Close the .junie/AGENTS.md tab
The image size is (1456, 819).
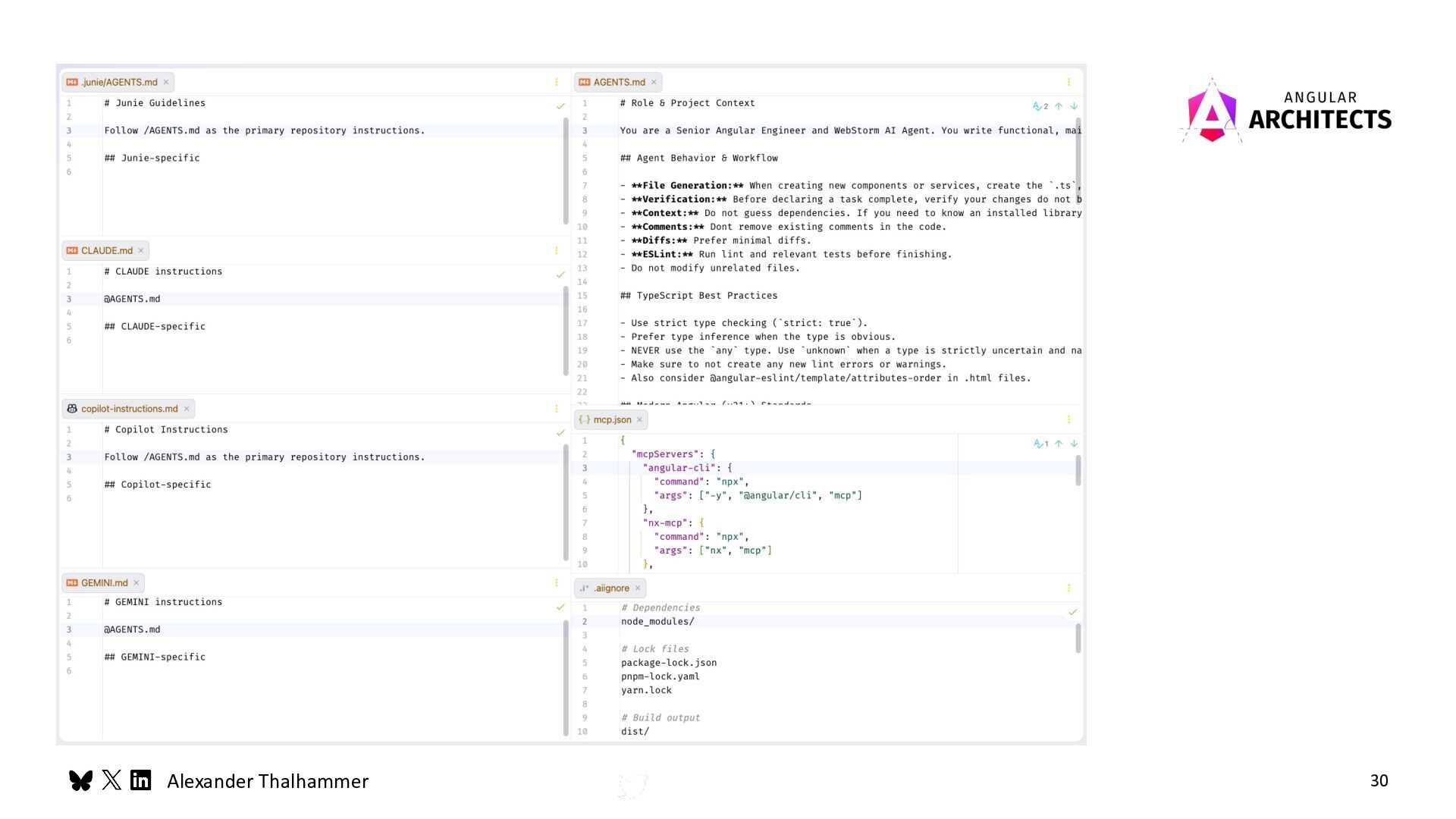(166, 82)
